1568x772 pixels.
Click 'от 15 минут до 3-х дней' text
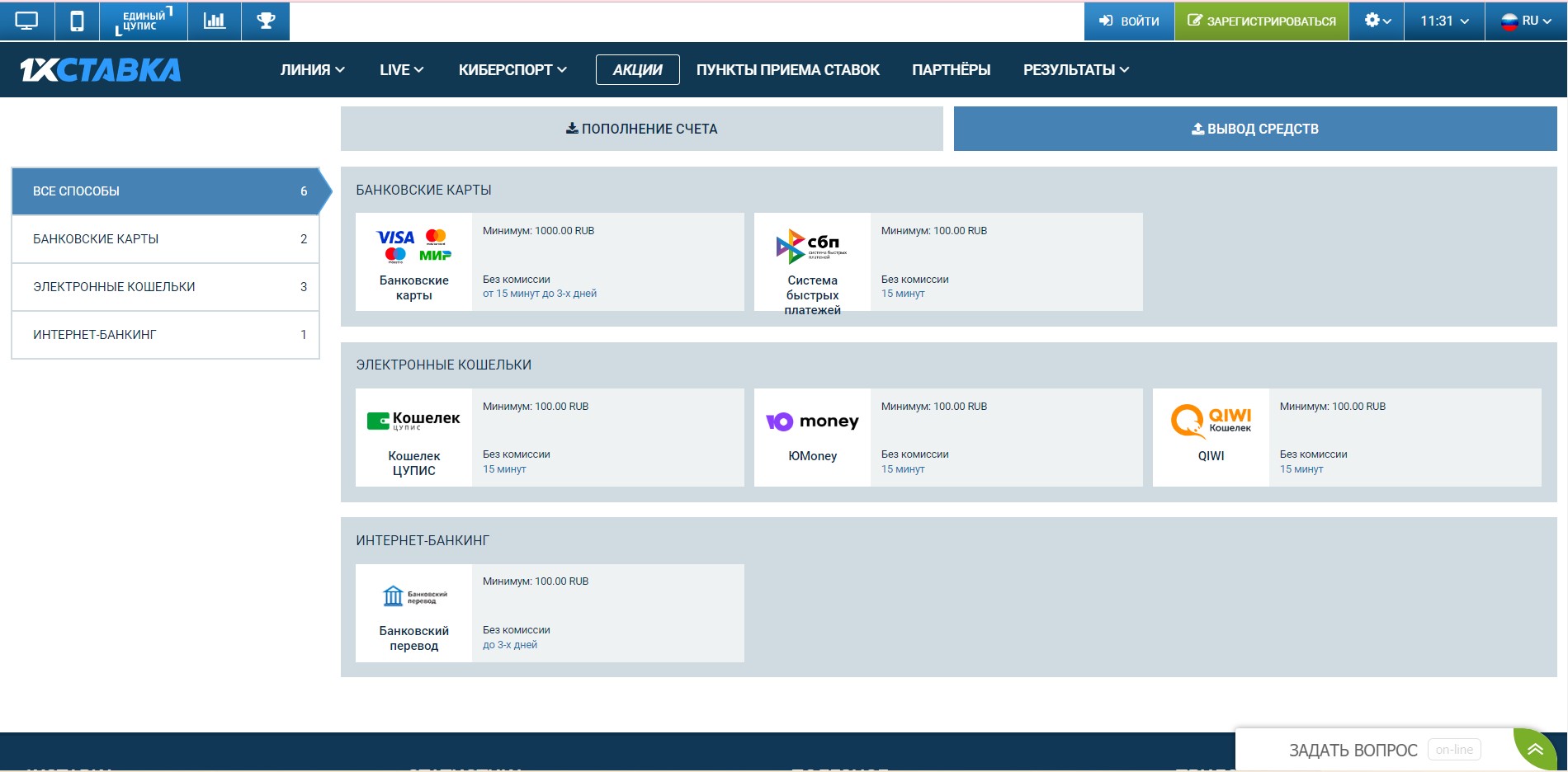[x=540, y=294]
